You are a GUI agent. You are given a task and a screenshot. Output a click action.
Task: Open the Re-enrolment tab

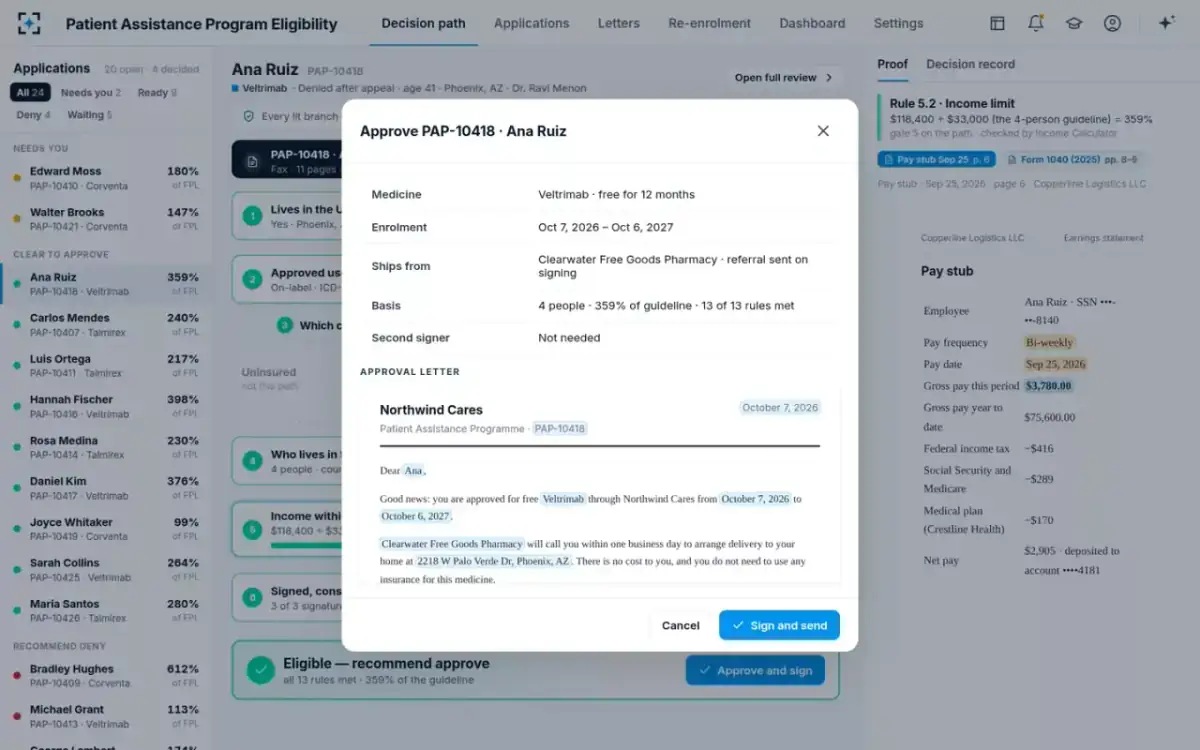point(710,24)
